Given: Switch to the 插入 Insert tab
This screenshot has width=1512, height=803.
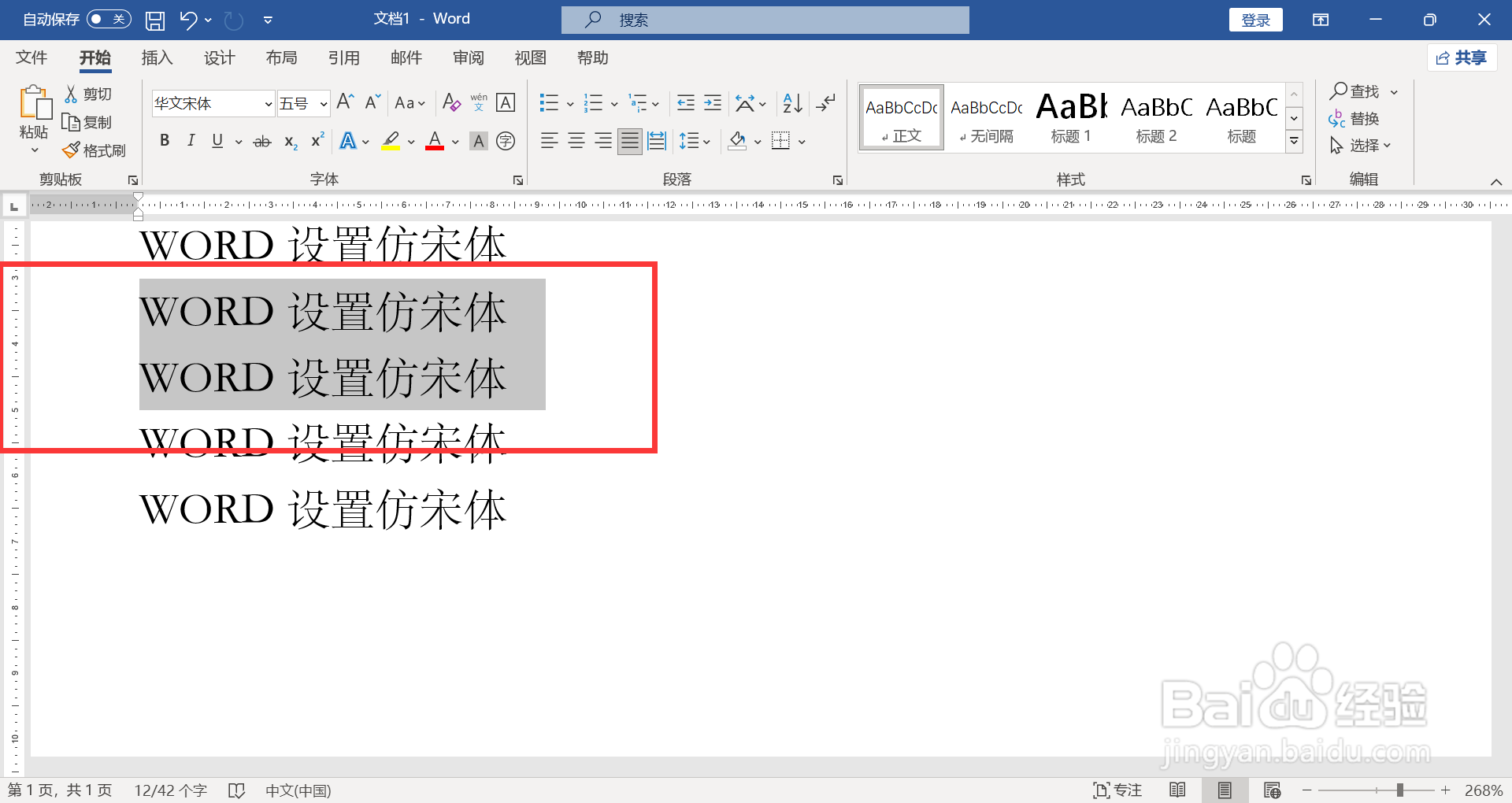Looking at the screenshot, I should 157,57.
